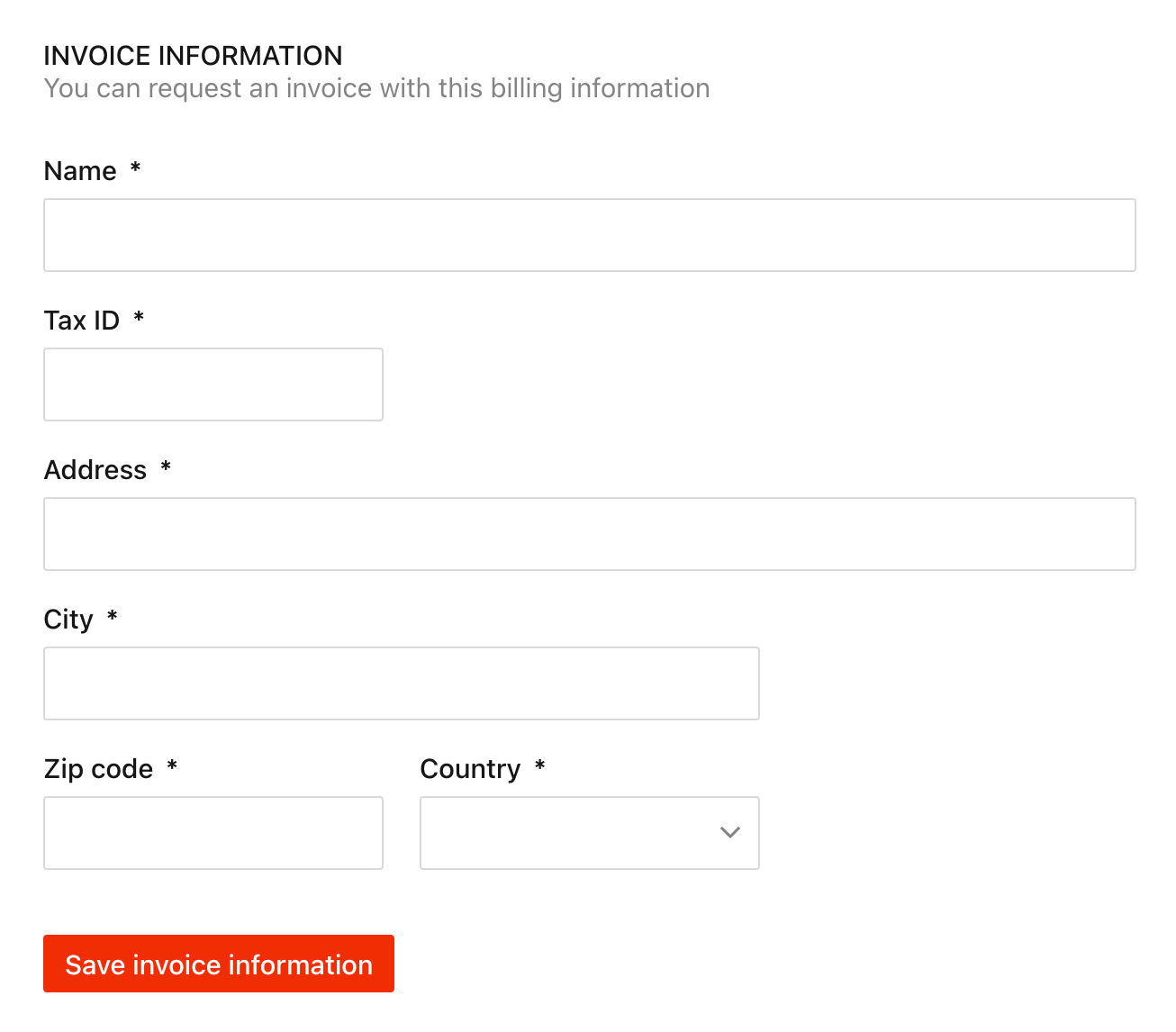Screen dimensions: 1176x1032
Task: Click the Name field label
Action: 80,171
